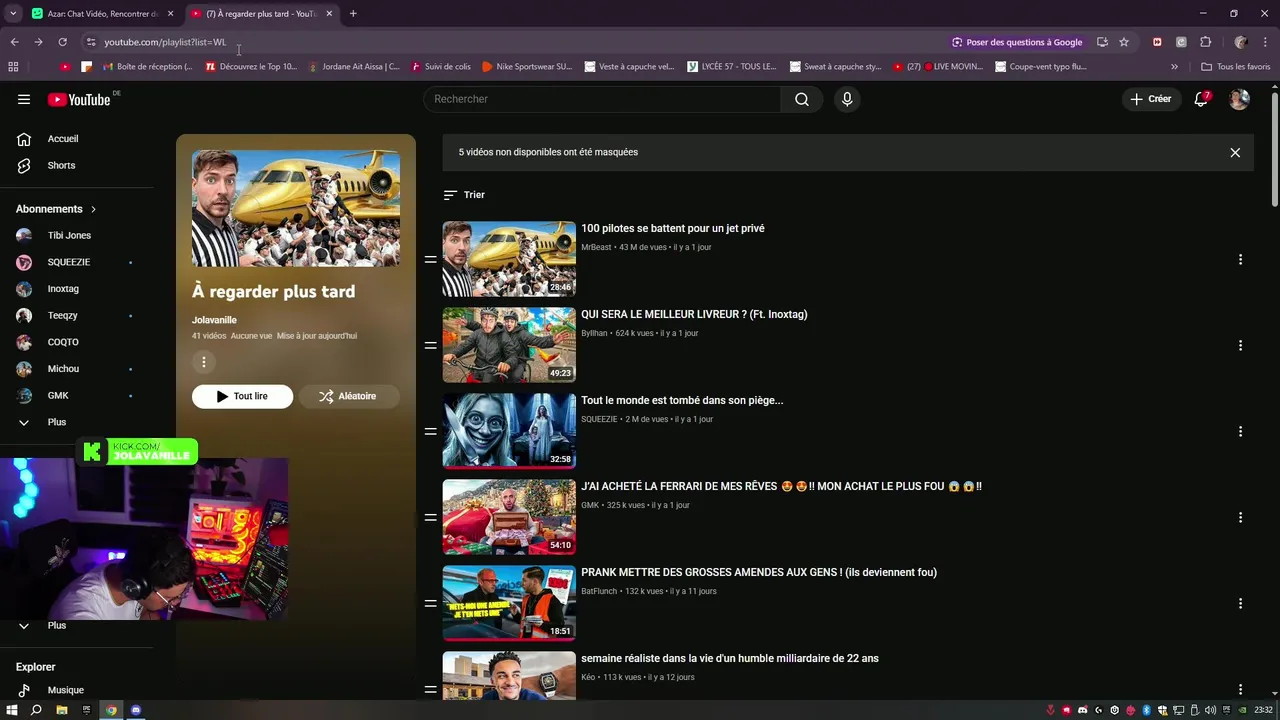Click the browser address bar URL
The width and height of the screenshot is (1280, 720).
click(165, 42)
